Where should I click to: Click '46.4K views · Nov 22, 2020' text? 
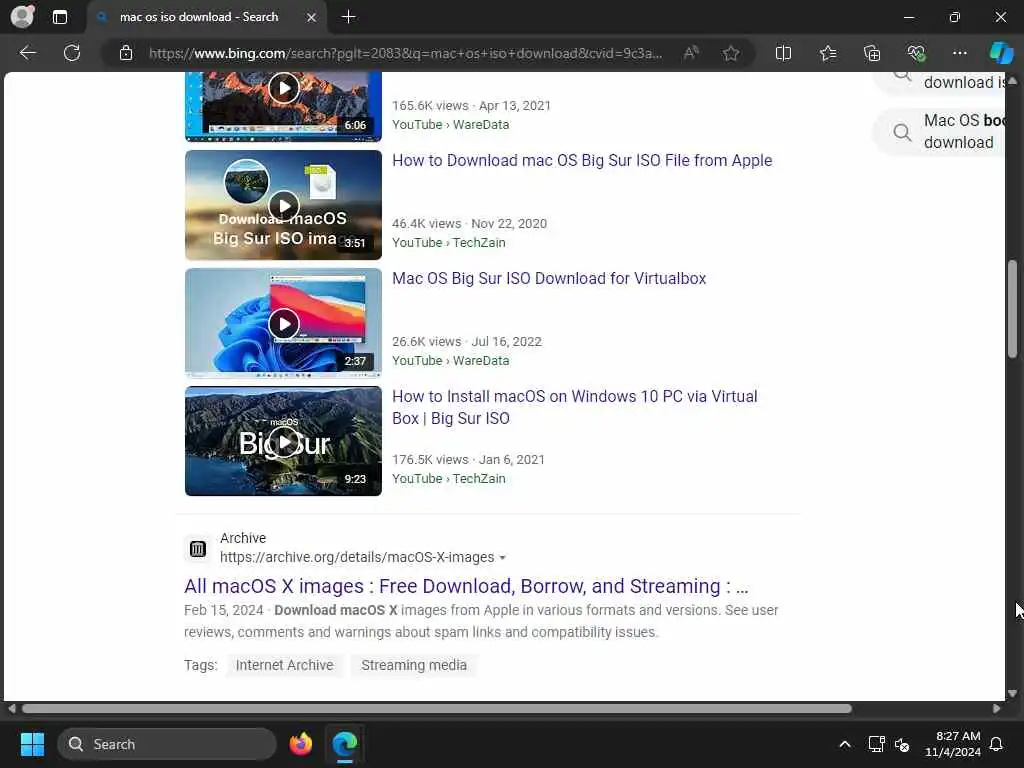click(x=470, y=224)
